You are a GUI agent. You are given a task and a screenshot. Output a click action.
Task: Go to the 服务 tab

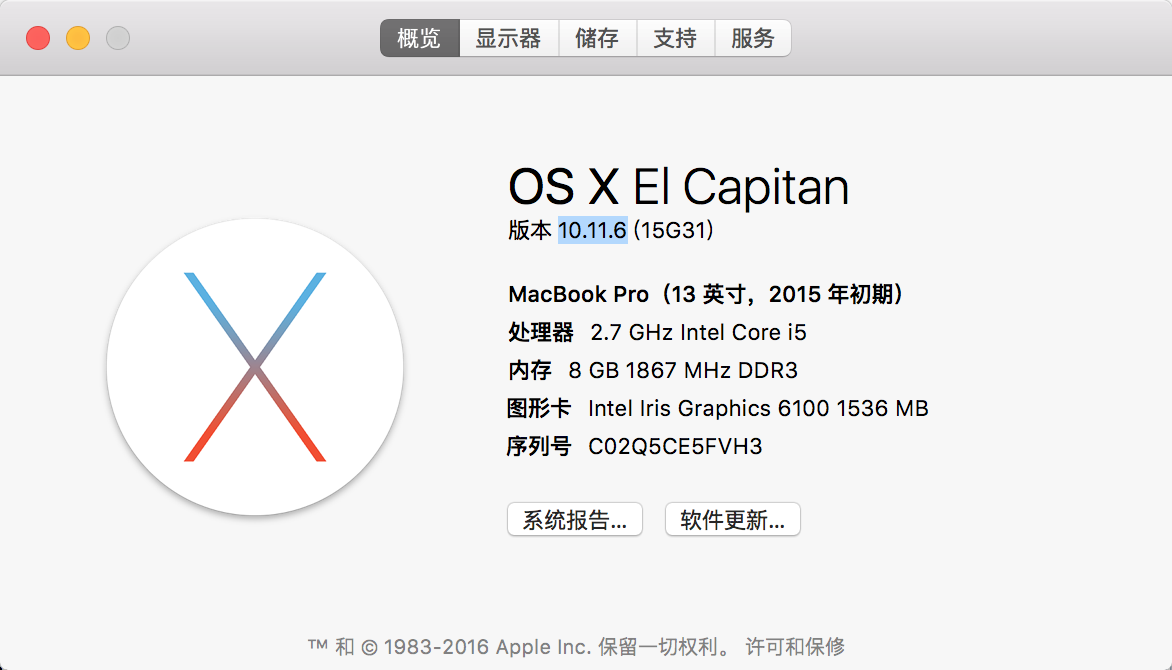(753, 39)
